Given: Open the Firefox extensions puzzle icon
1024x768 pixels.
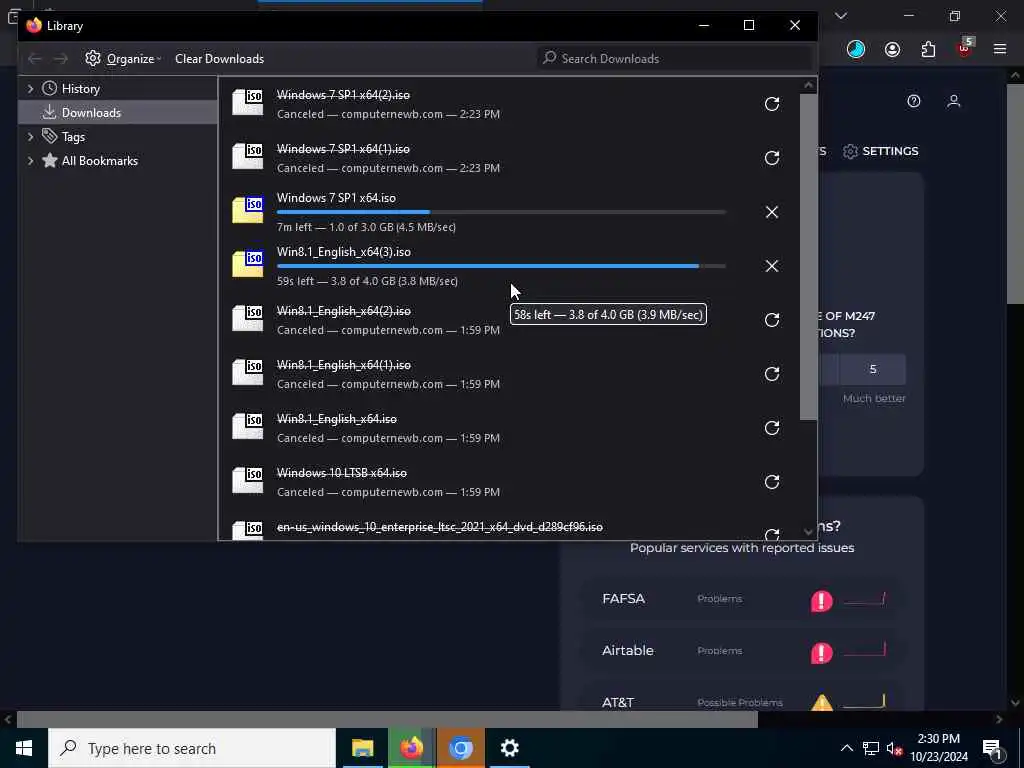Looking at the screenshot, I should point(928,49).
